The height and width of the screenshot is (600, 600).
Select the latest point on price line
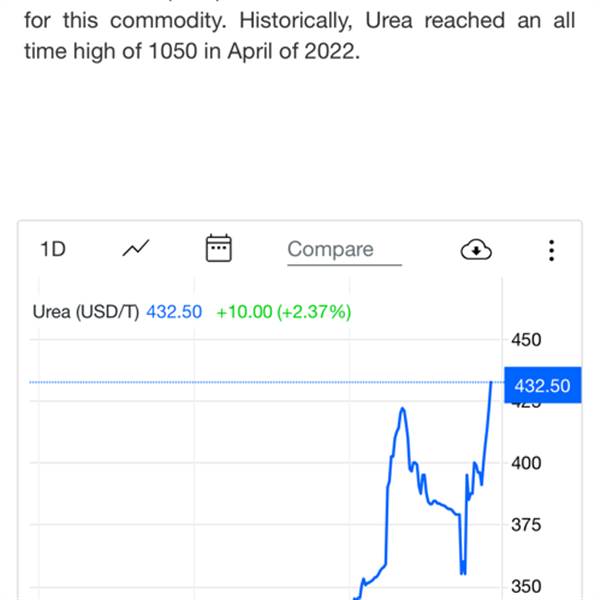click(x=491, y=382)
